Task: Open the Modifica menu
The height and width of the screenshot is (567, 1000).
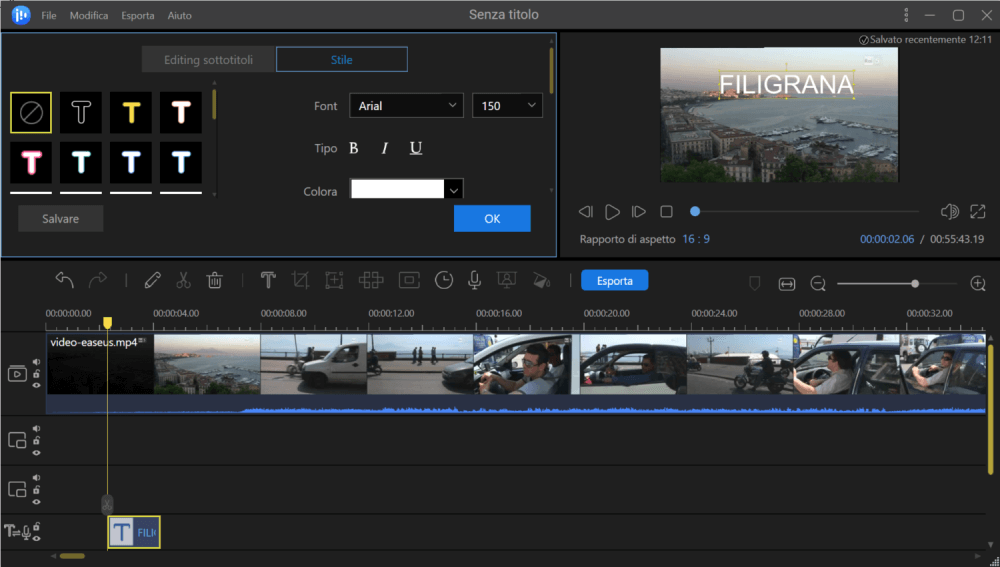Action: click(x=89, y=15)
